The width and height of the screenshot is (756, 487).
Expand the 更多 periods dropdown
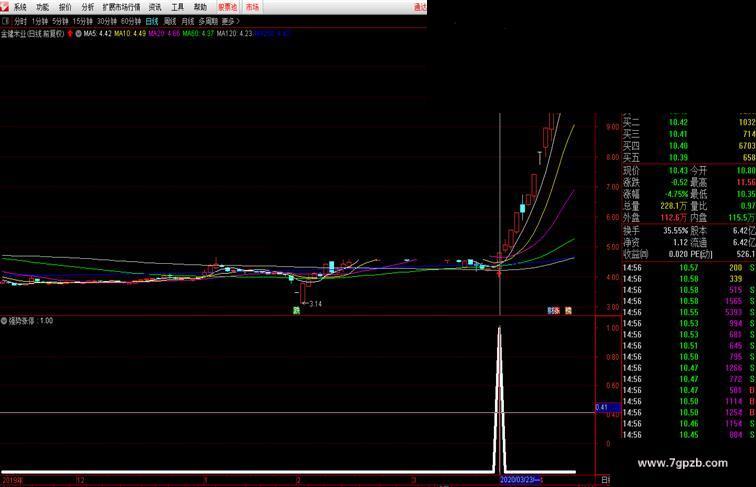click(230, 21)
